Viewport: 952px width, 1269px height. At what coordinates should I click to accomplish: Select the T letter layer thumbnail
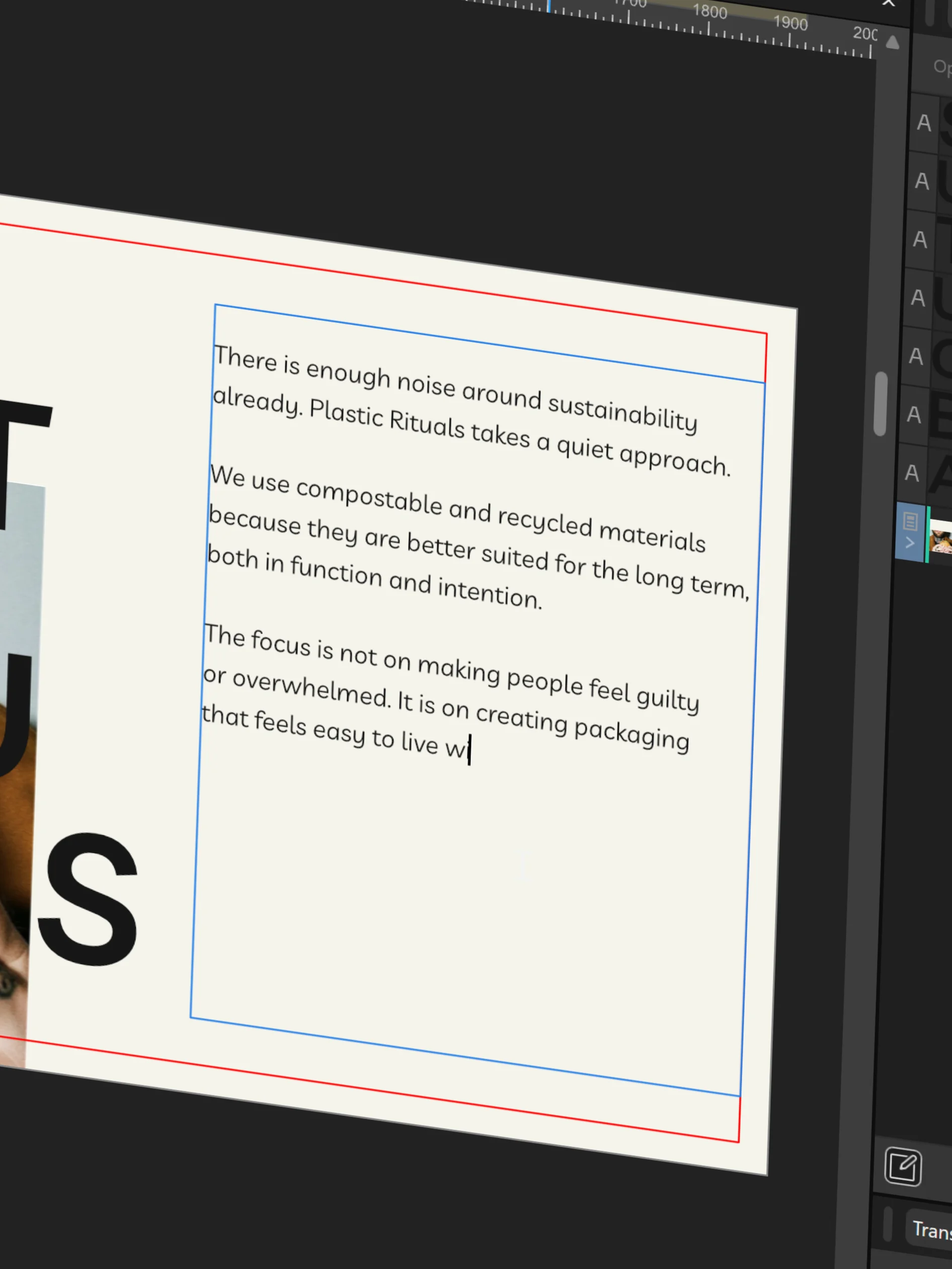click(944, 241)
